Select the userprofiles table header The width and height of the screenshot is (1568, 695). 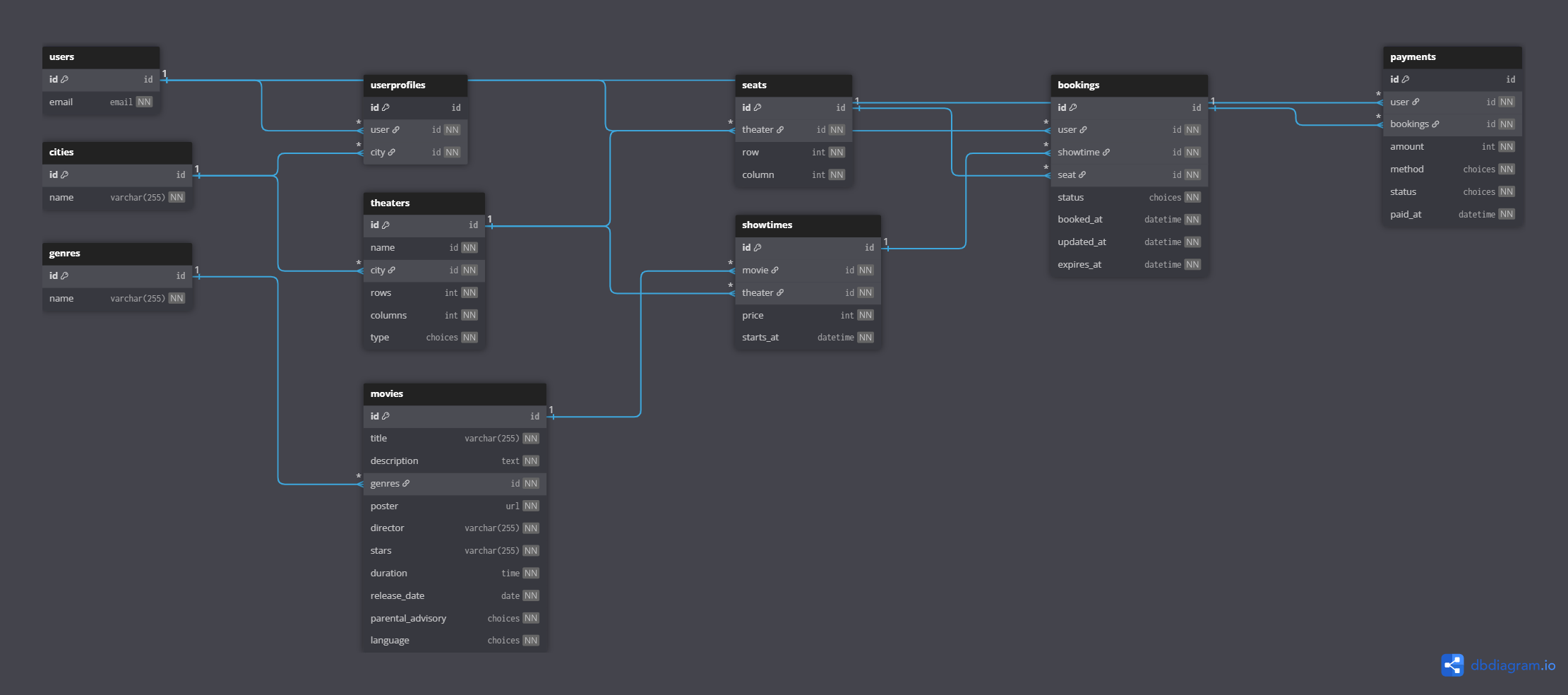415,85
